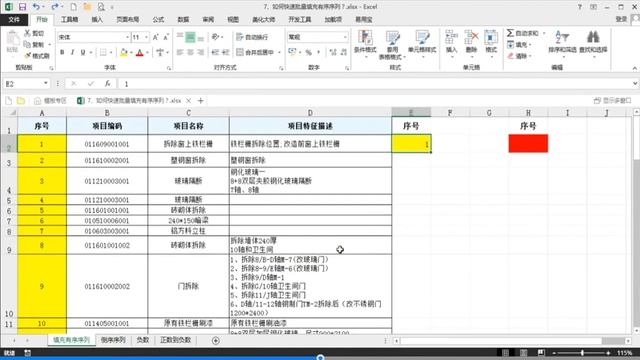Collapse the ribbon with the up chevron
640x360 pixels.
pyautogui.click(x=635, y=68)
